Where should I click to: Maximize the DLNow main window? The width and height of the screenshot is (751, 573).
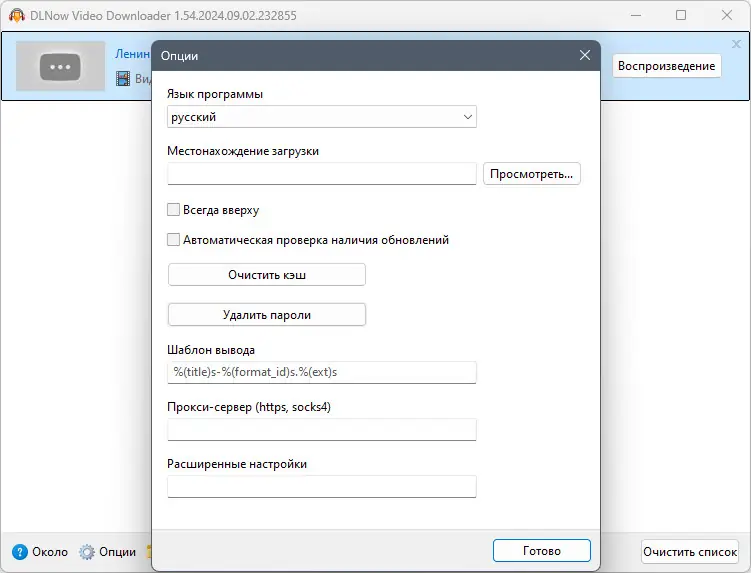click(681, 15)
